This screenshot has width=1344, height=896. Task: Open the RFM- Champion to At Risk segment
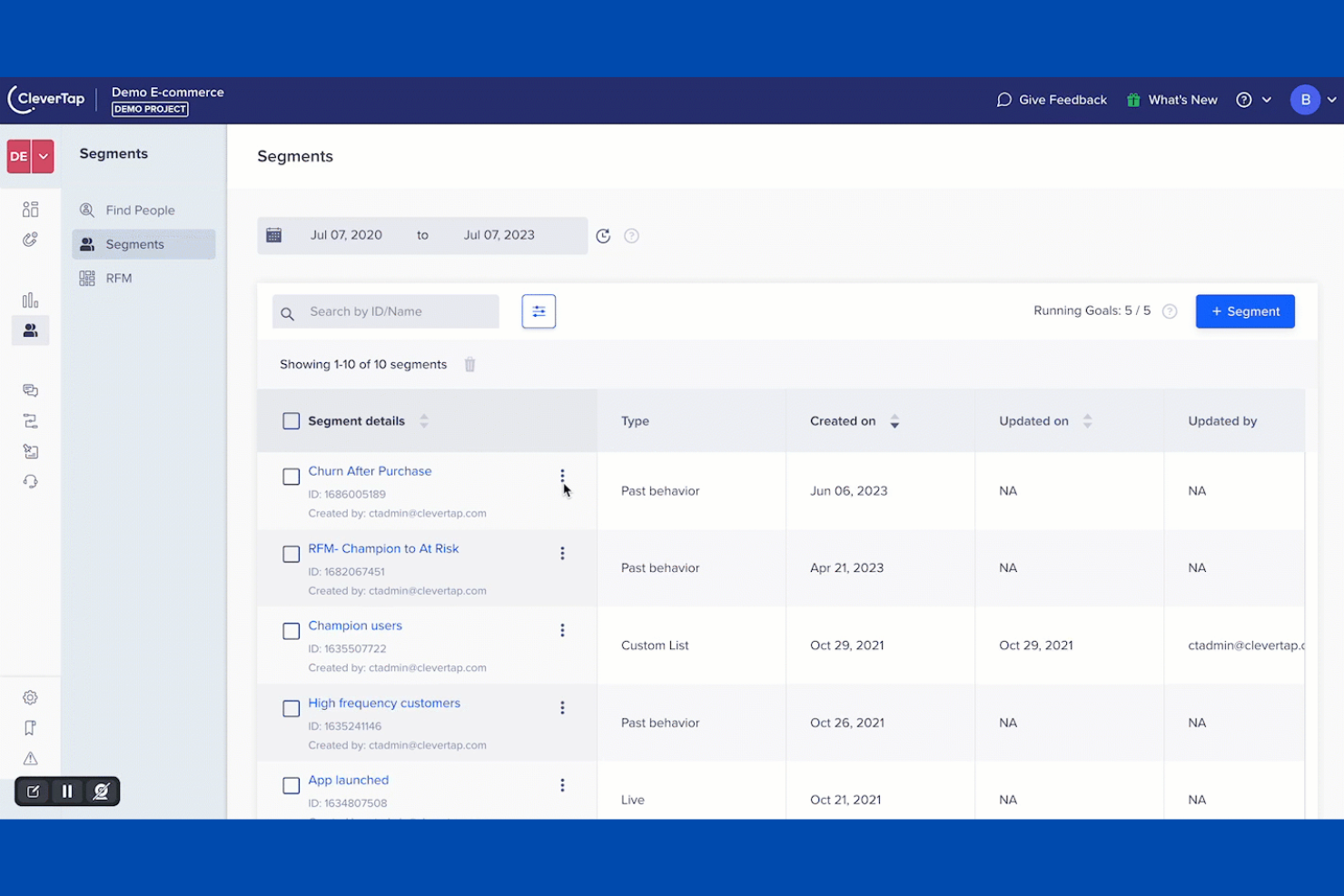coord(383,548)
